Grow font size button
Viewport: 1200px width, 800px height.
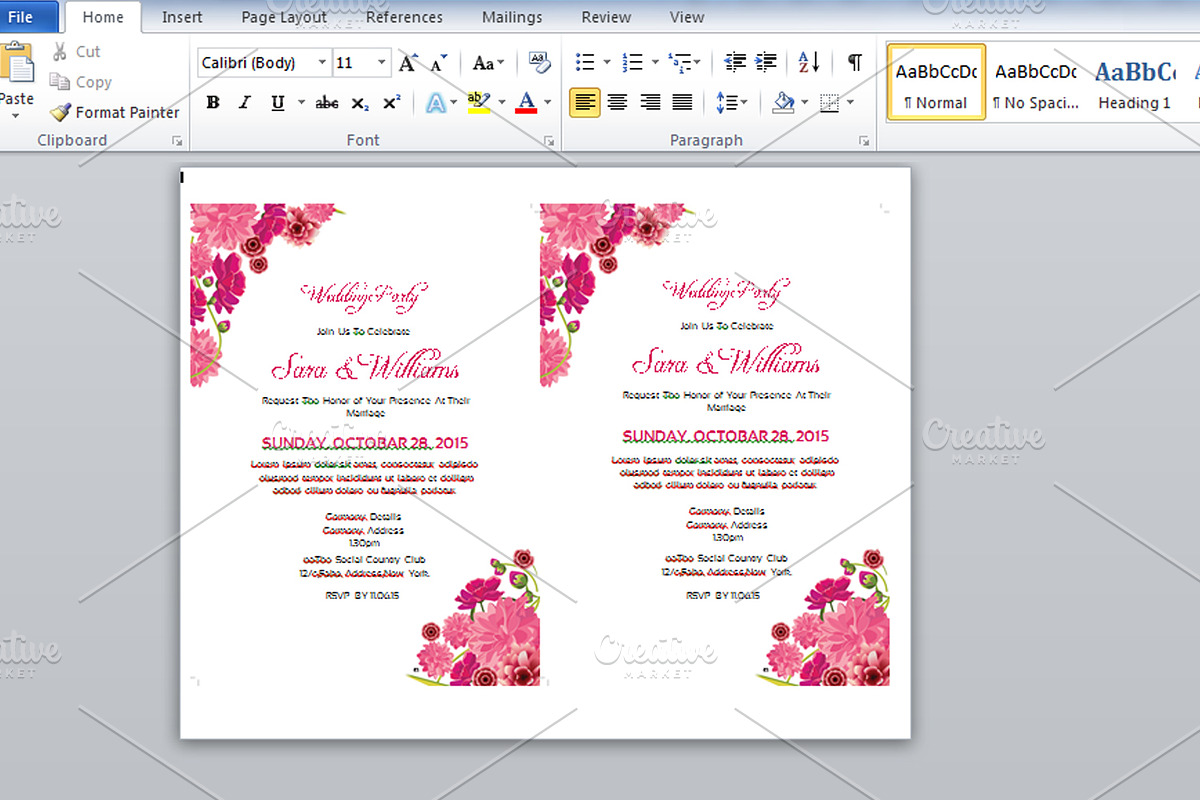407,63
